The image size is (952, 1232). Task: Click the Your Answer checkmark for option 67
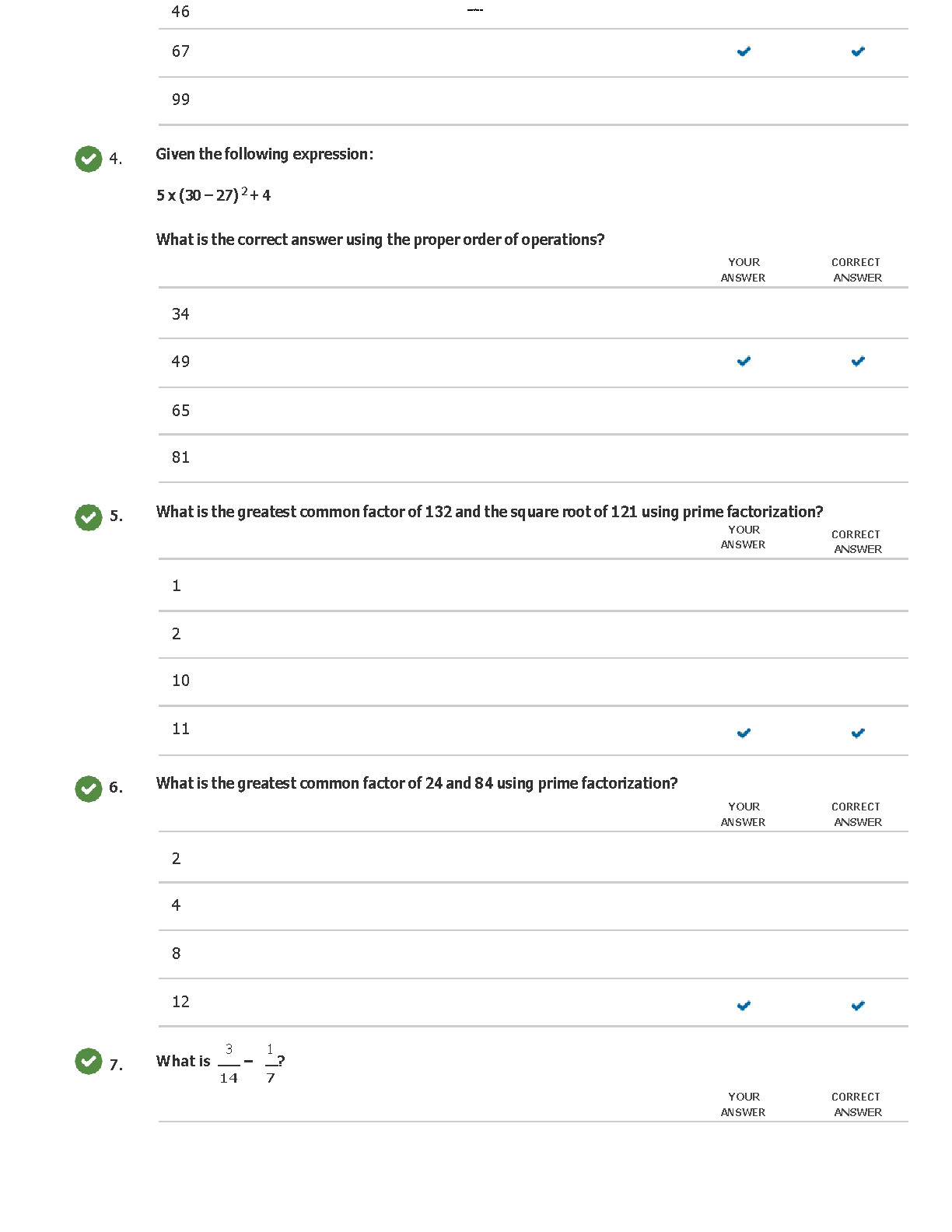tap(744, 52)
